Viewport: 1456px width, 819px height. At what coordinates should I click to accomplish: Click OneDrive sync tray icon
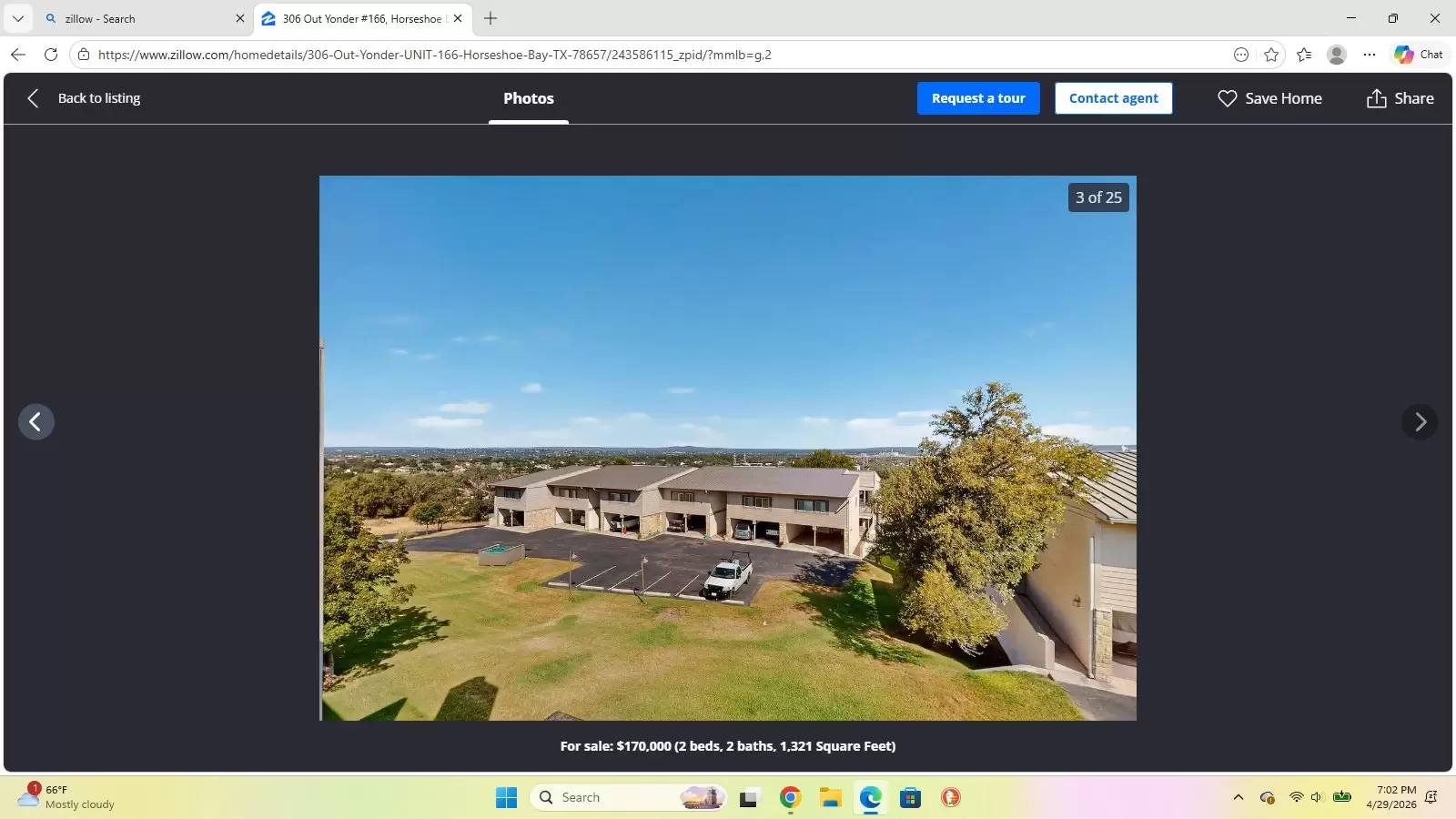pyautogui.click(x=1267, y=797)
